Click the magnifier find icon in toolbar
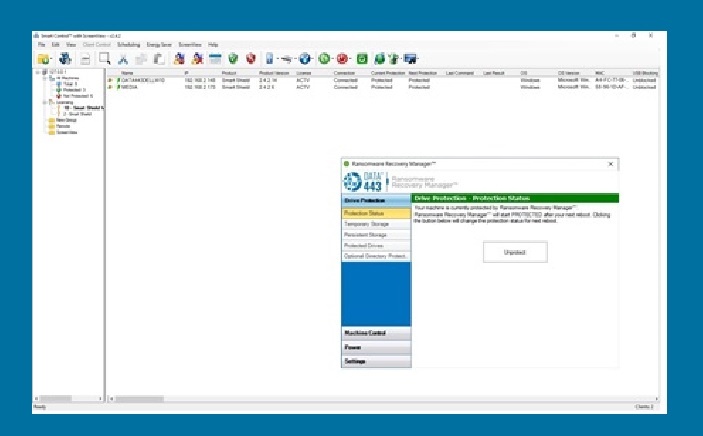This screenshot has width=703, height=436. click(x=105, y=58)
